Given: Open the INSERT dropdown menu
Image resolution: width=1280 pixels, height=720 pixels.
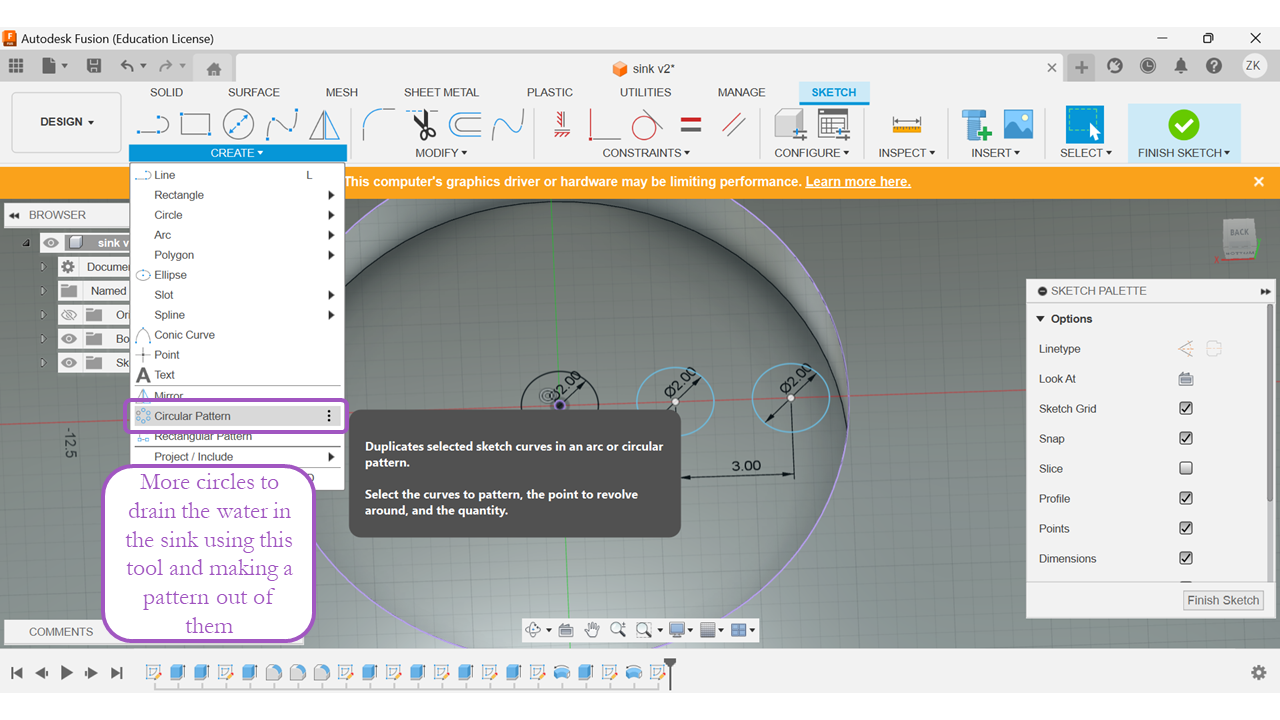Looking at the screenshot, I should coord(996,153).
